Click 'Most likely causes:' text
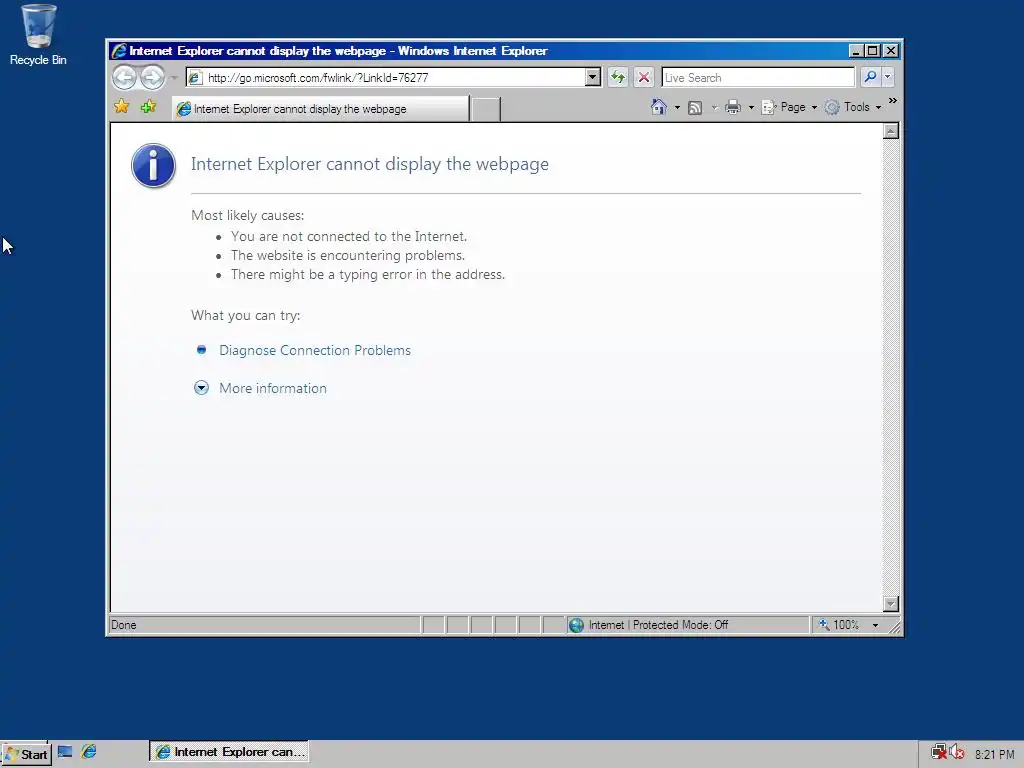Viewport: 1024px width, 768px height. pos(248,216)
